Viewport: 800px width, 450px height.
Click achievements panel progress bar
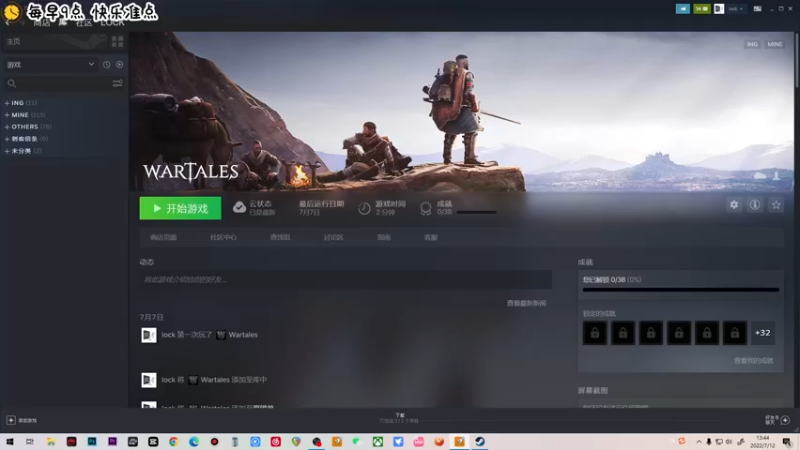(681, 290)
